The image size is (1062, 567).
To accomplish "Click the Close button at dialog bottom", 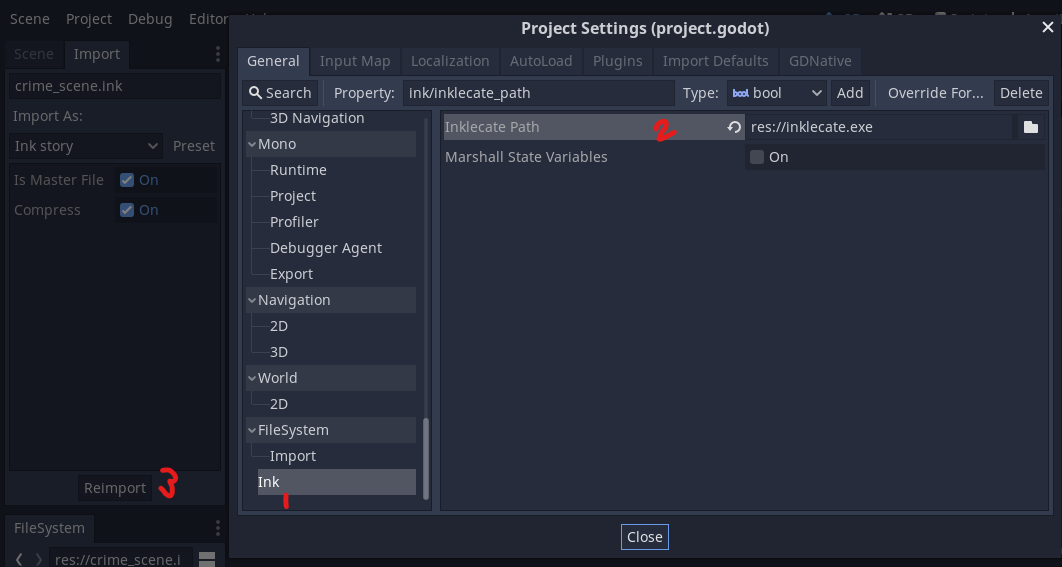I will tap(645, 537).
